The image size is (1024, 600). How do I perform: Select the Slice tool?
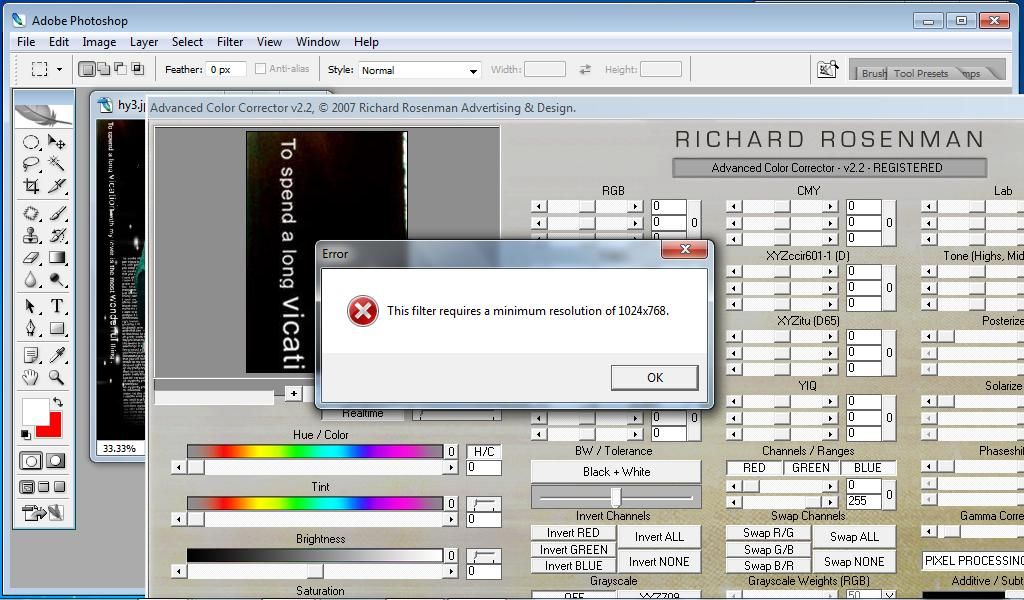click(x=57, y=186)
